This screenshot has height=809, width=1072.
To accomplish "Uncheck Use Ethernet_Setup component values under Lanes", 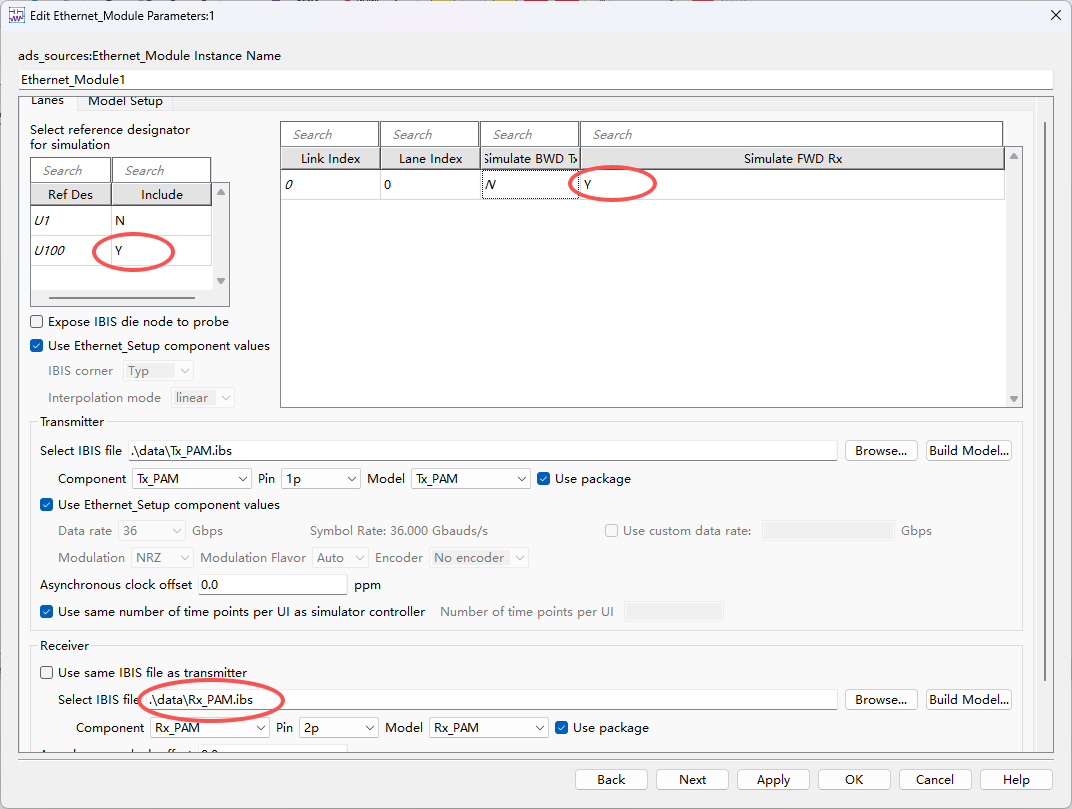I will [x=37, y=345].
